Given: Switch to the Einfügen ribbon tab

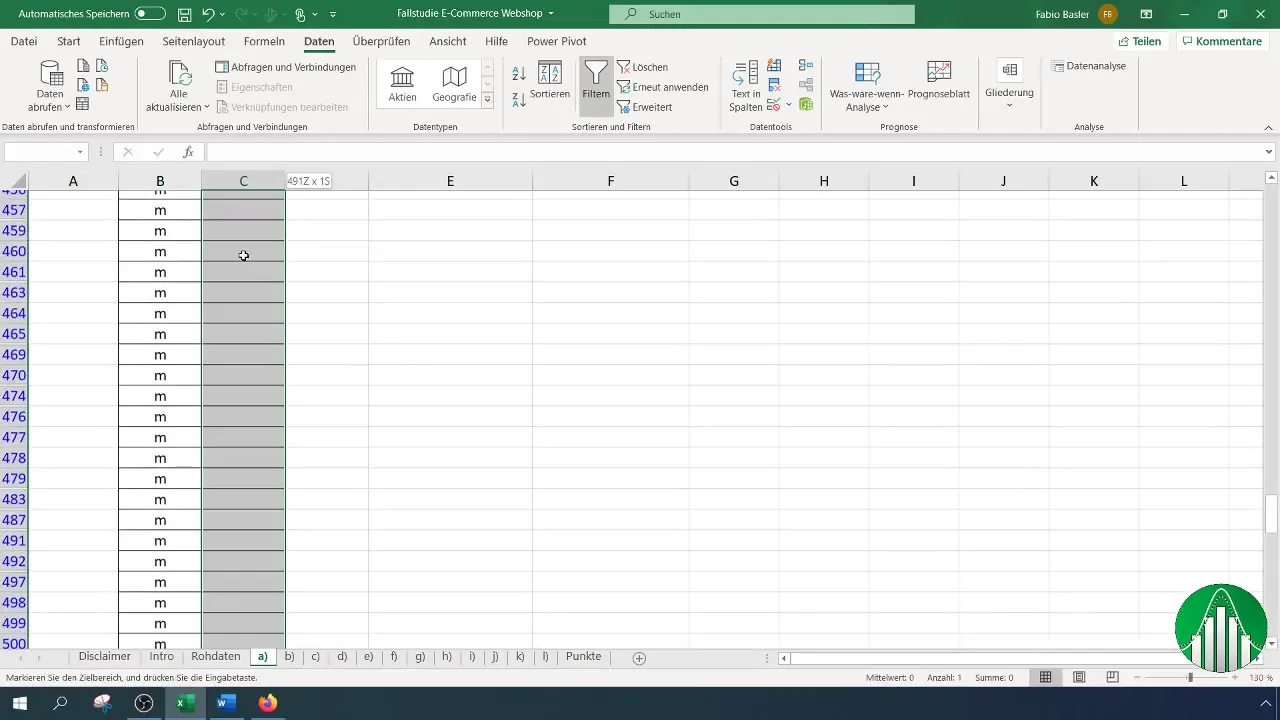Looking at the screenshot, I should 121,42.
